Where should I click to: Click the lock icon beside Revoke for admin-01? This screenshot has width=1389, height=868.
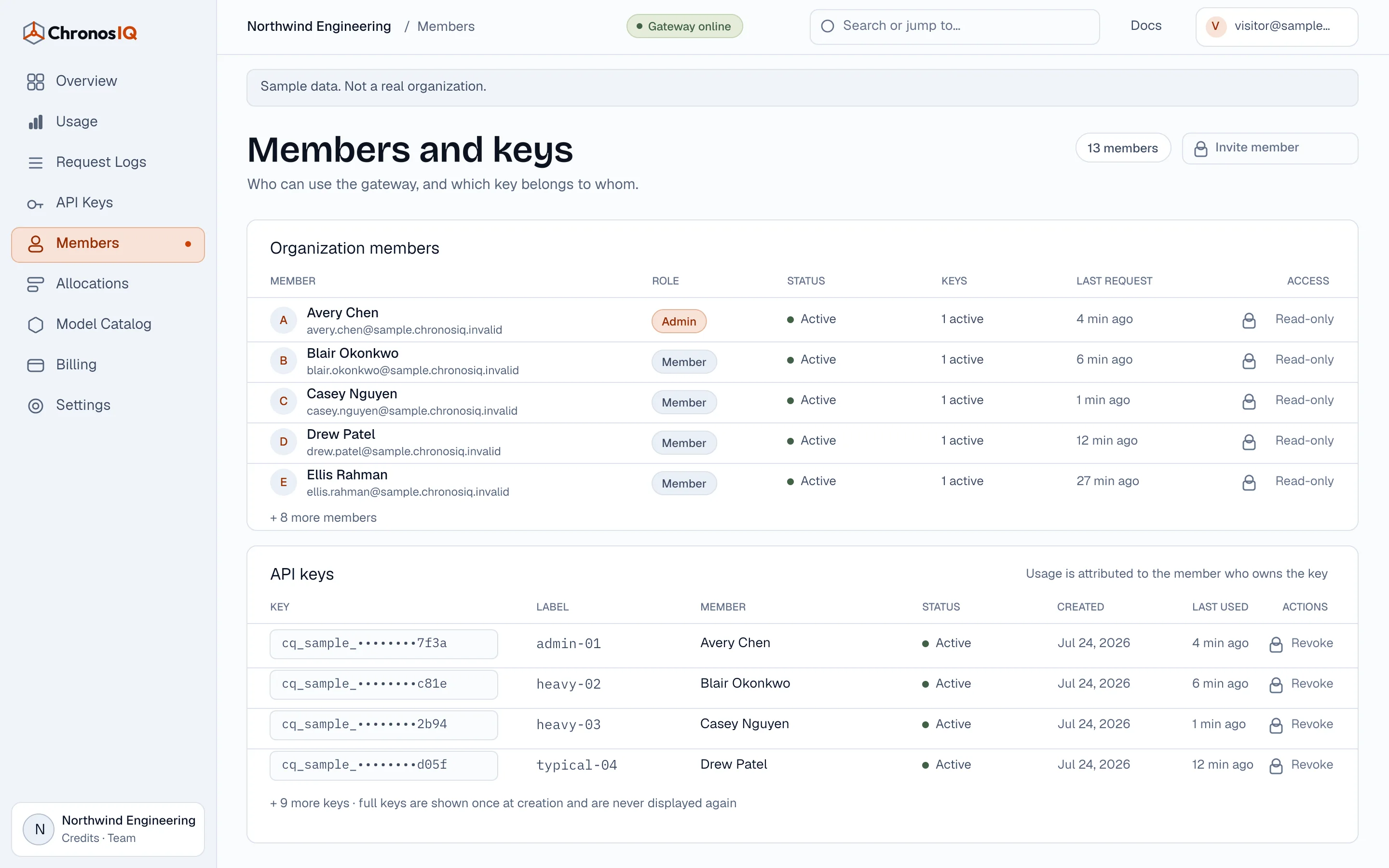[1276, 644]
